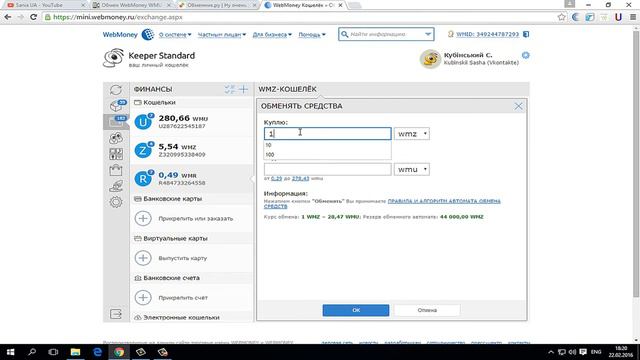Select the WMZ wallet Z icon
The image size is (640, 360).
pos(143,150)
